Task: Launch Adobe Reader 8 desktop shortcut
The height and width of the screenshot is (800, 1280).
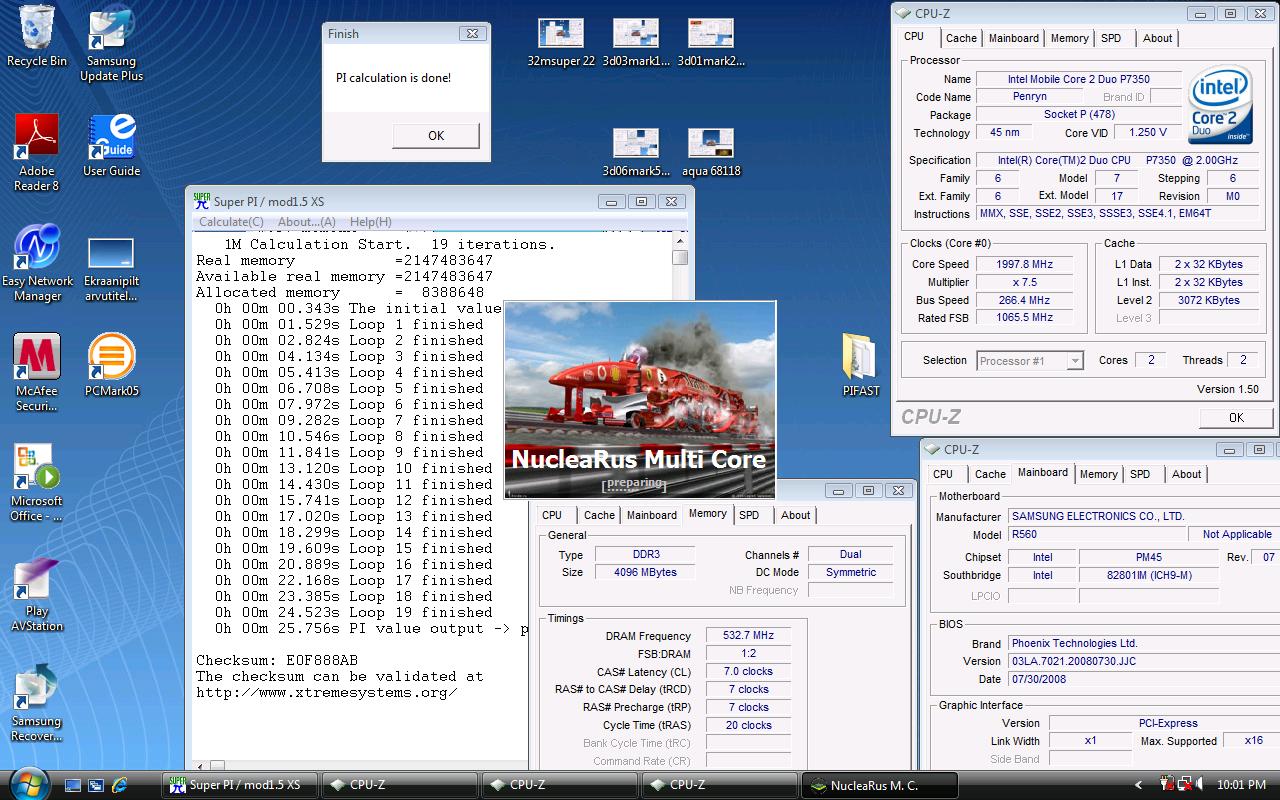Action: (37, 152)
